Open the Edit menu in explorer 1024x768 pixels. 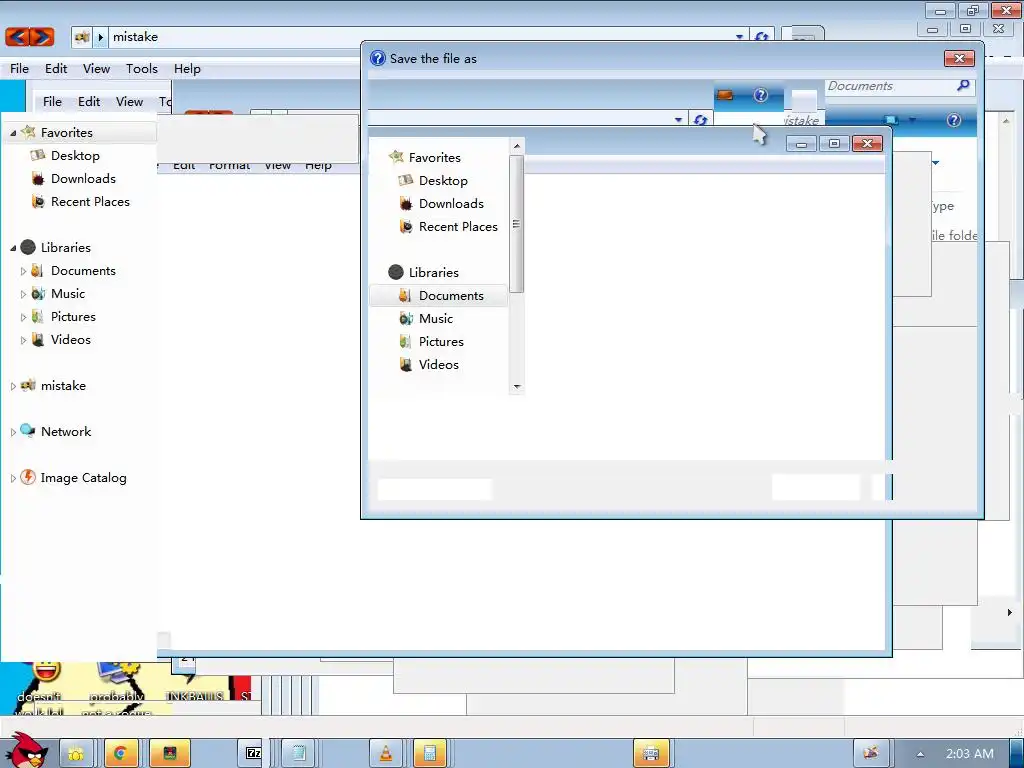pyautogui.click(x=56, y=69)
